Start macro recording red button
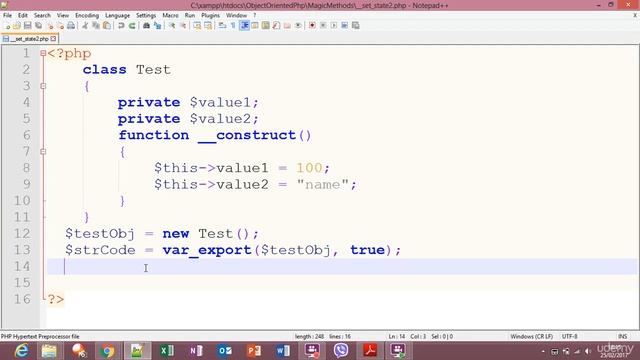 pos(312,26)
